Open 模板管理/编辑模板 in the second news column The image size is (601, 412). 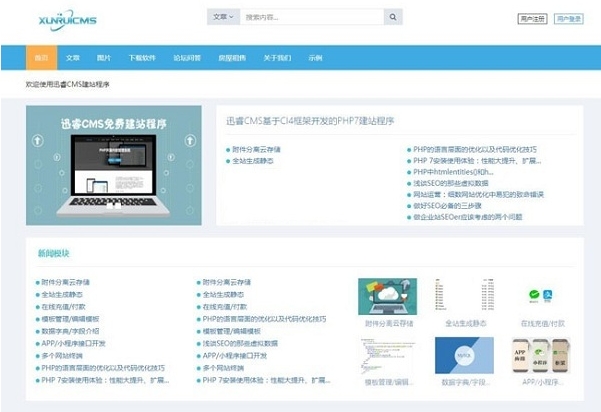(x=232, y=331)
